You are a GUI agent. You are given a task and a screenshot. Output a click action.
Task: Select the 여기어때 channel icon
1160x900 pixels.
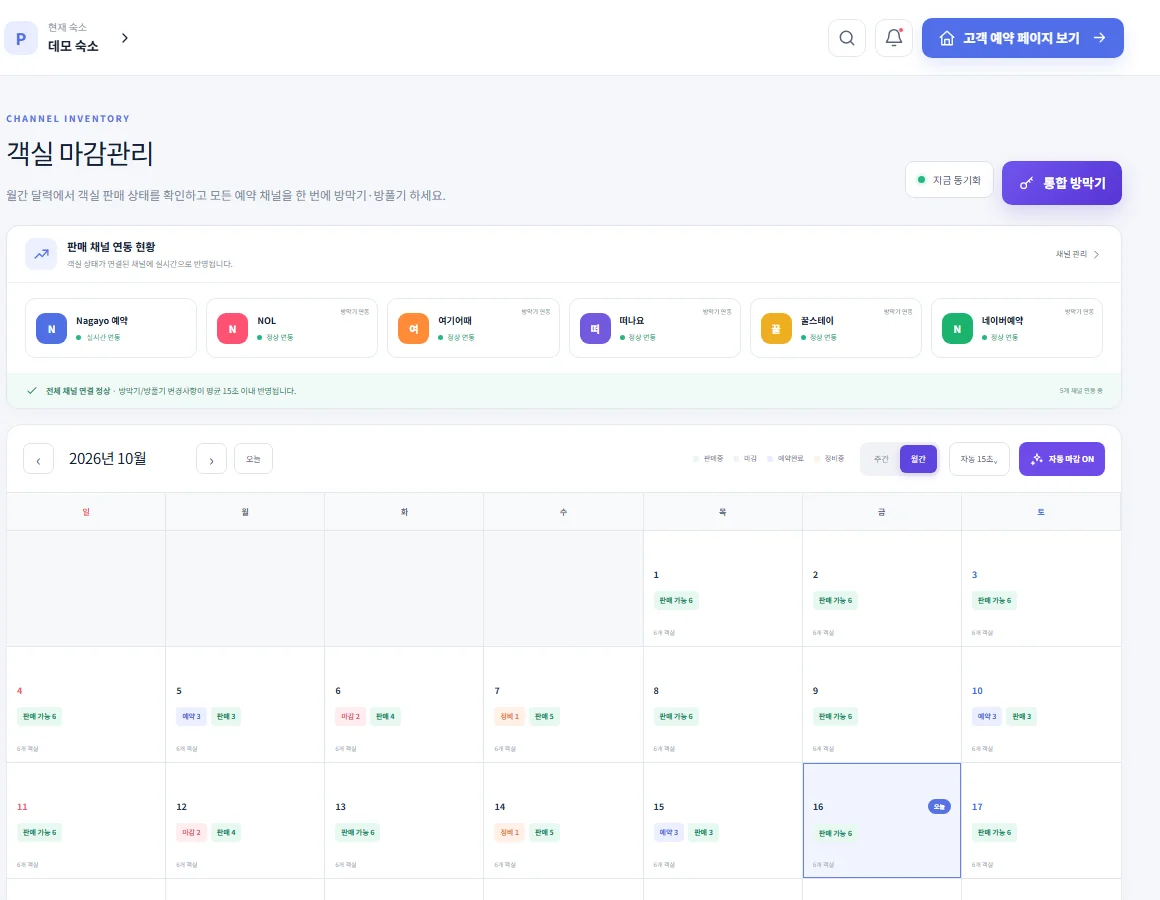coord(414,328)
